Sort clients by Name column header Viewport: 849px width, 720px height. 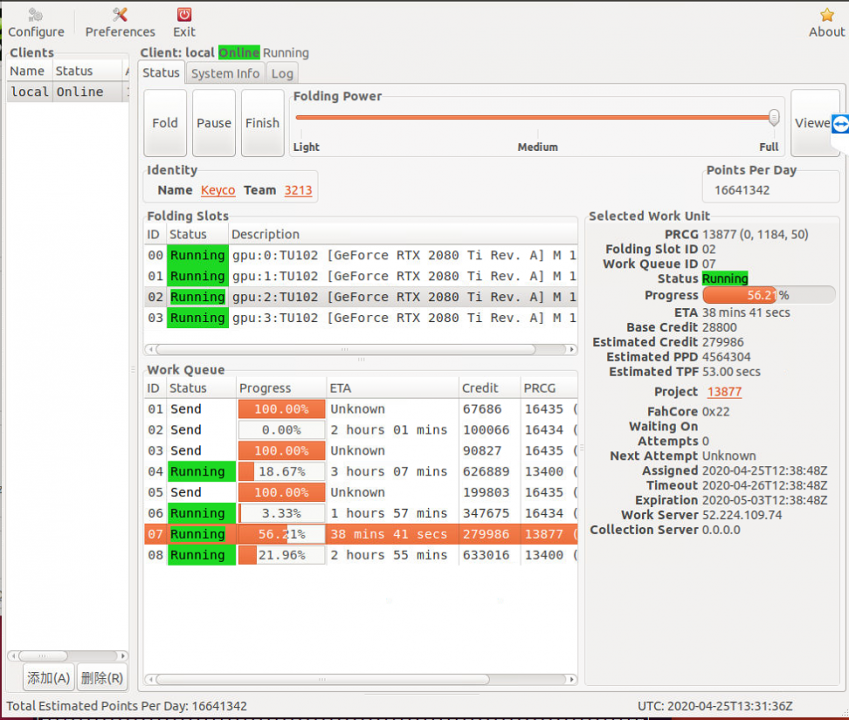coord(27,71)
